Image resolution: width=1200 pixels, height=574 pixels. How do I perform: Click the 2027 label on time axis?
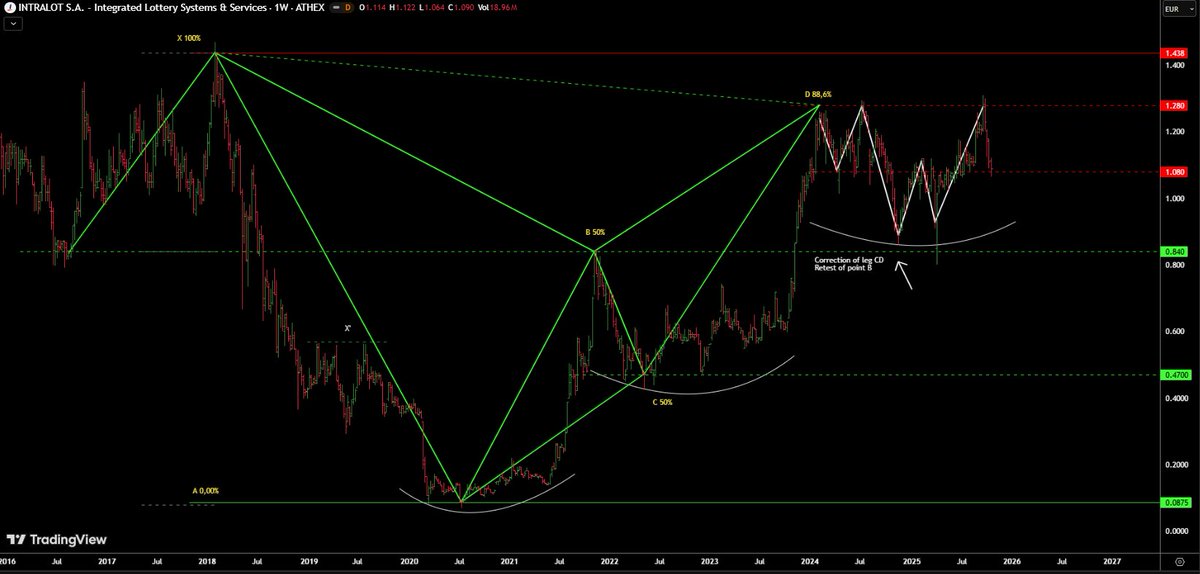1113,563
